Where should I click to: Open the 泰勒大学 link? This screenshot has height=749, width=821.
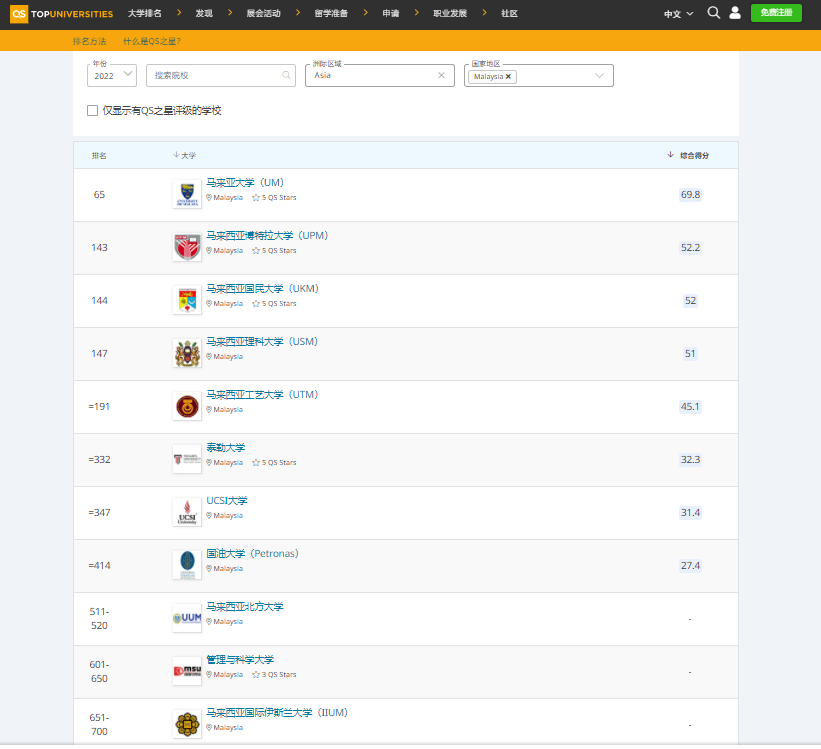[x=226, y=447]
